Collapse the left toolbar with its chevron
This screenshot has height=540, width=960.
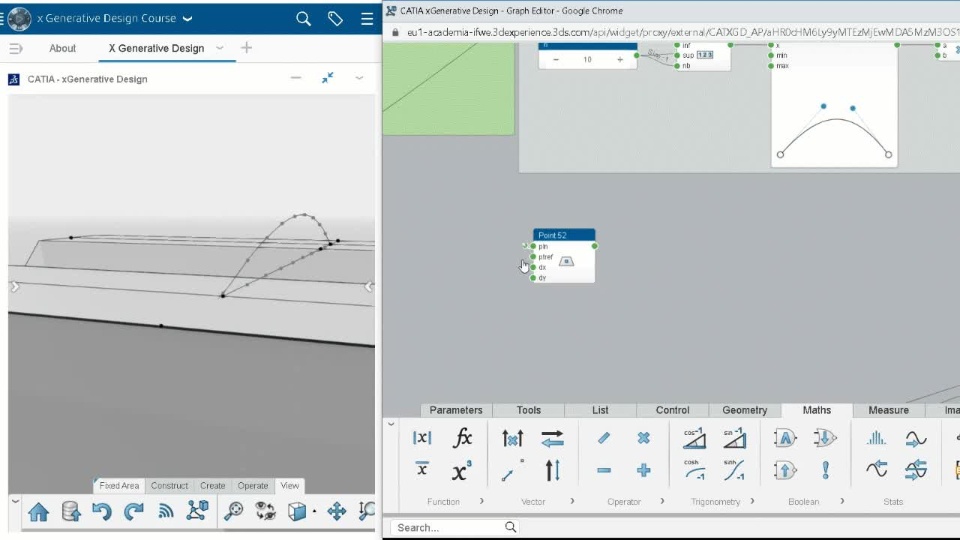click(x=15, y=501)
